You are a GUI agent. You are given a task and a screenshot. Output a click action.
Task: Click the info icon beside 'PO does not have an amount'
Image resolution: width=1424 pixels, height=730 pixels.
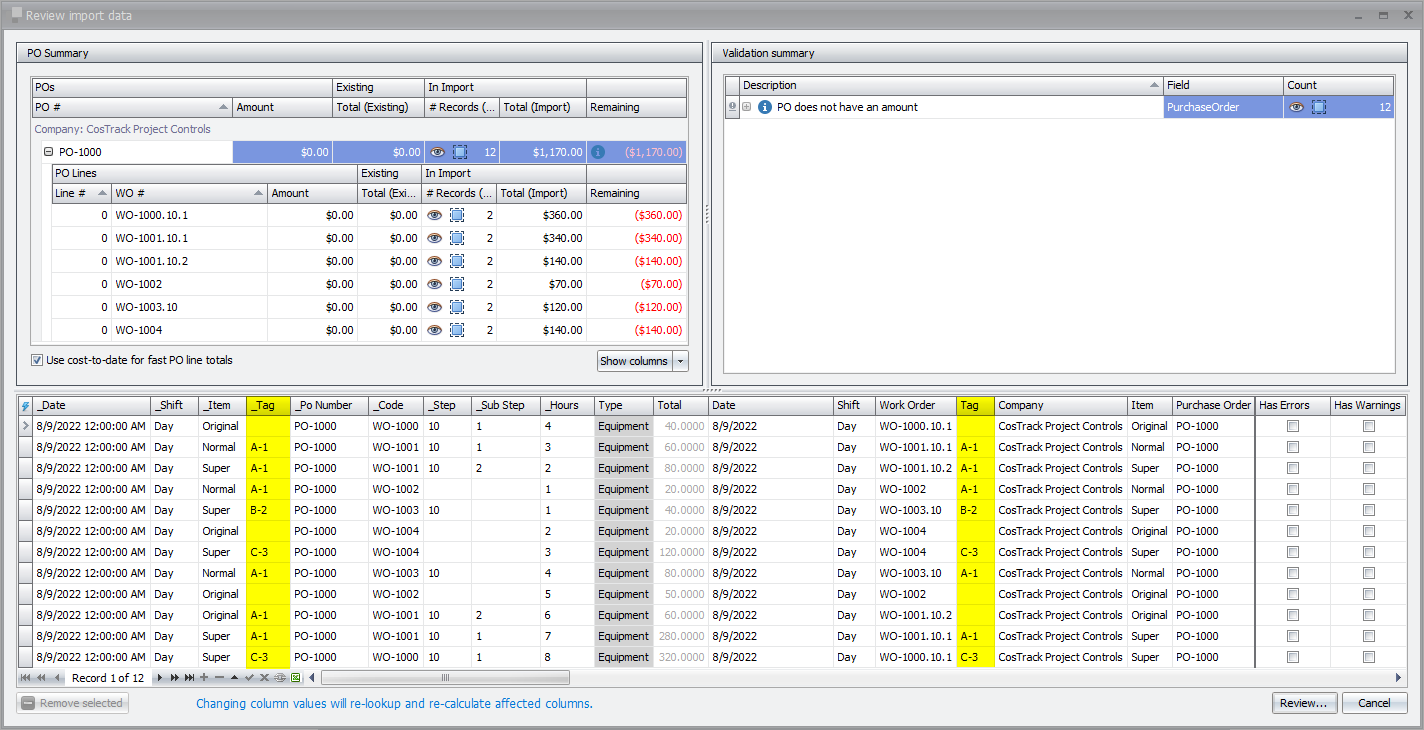[x=765, y=107]
